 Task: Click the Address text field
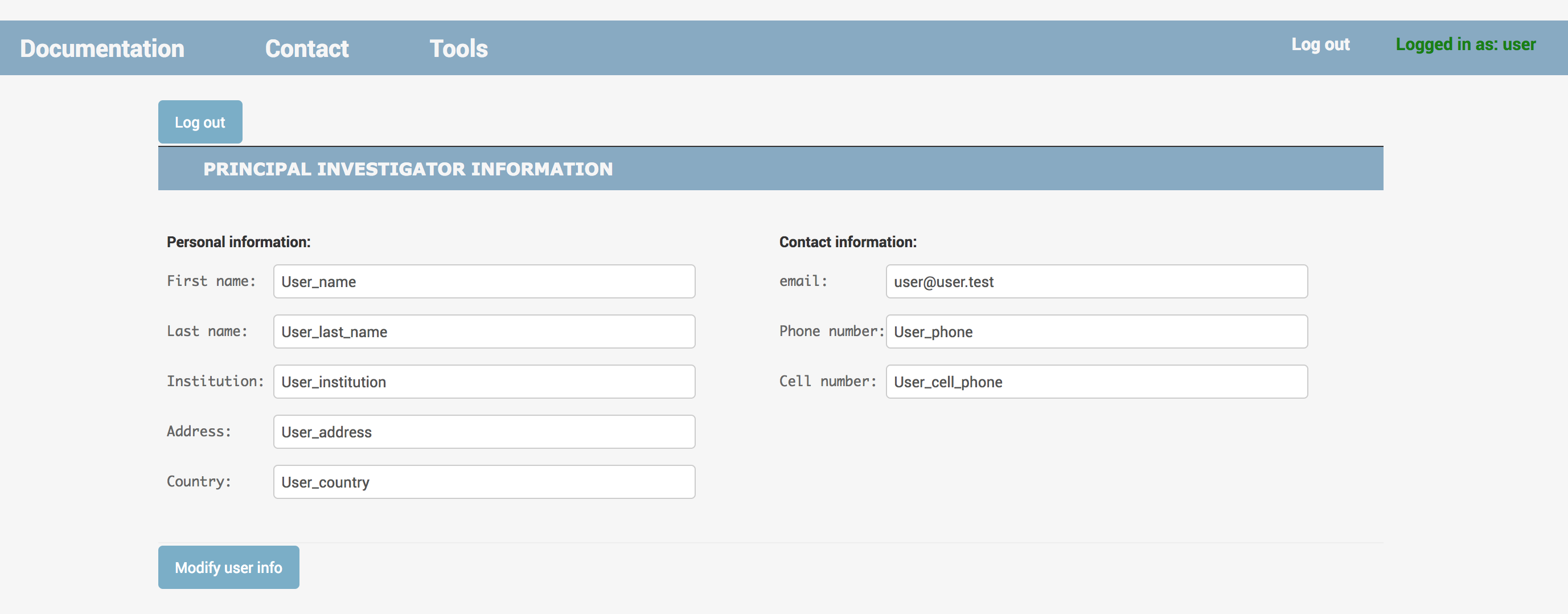(x=484, y=432)
